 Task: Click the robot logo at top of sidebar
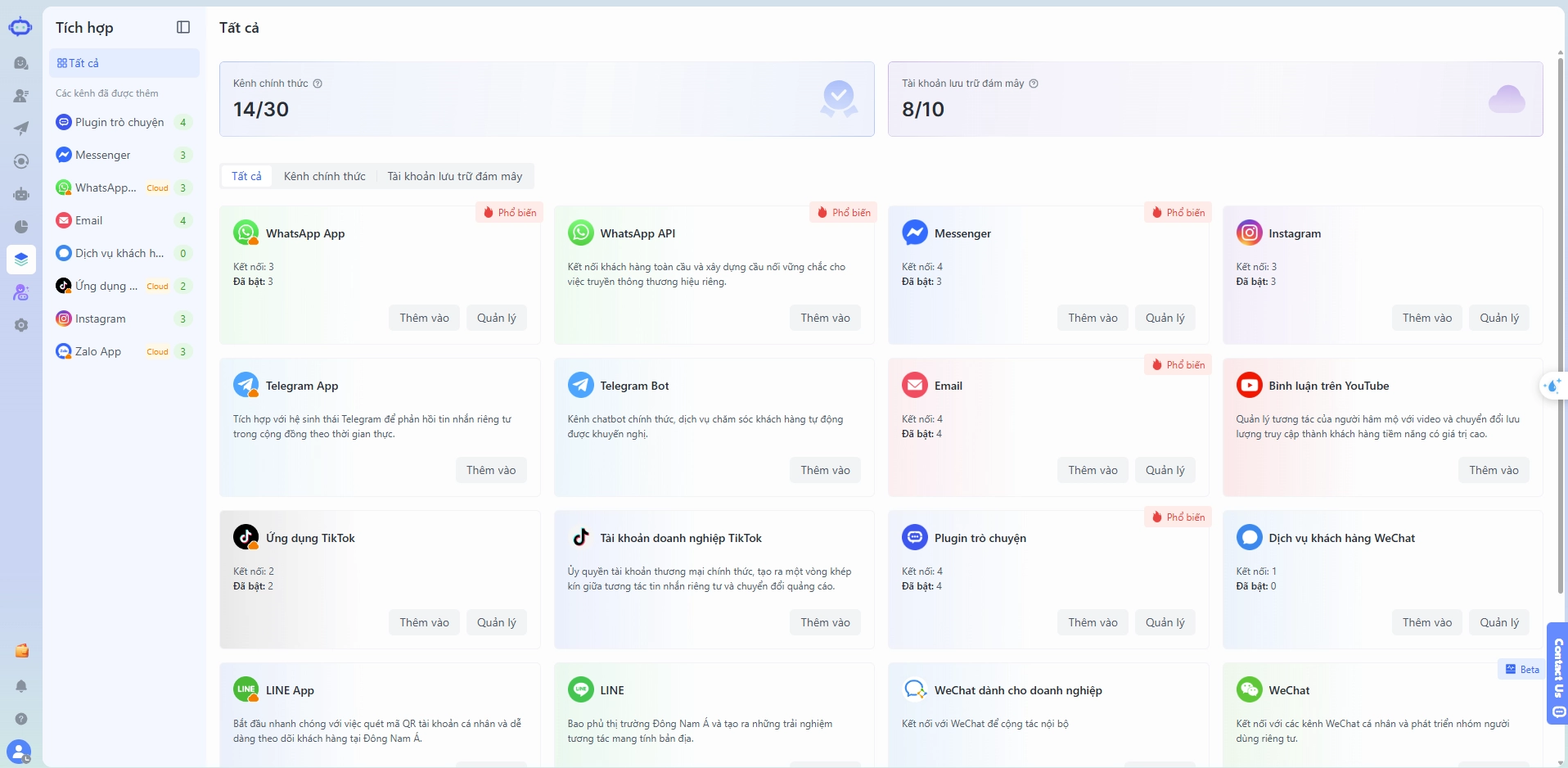pyautogui.click(x=20, y=27)
